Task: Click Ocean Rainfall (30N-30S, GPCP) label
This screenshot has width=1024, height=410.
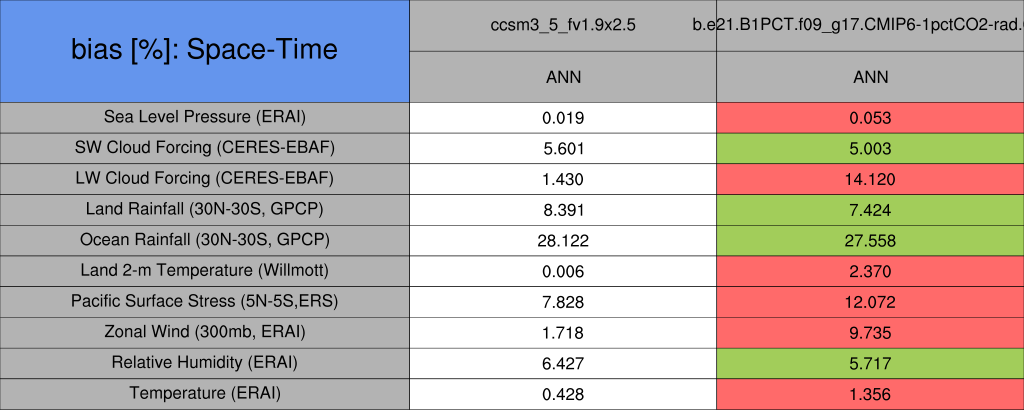Action: pos(205,240)
